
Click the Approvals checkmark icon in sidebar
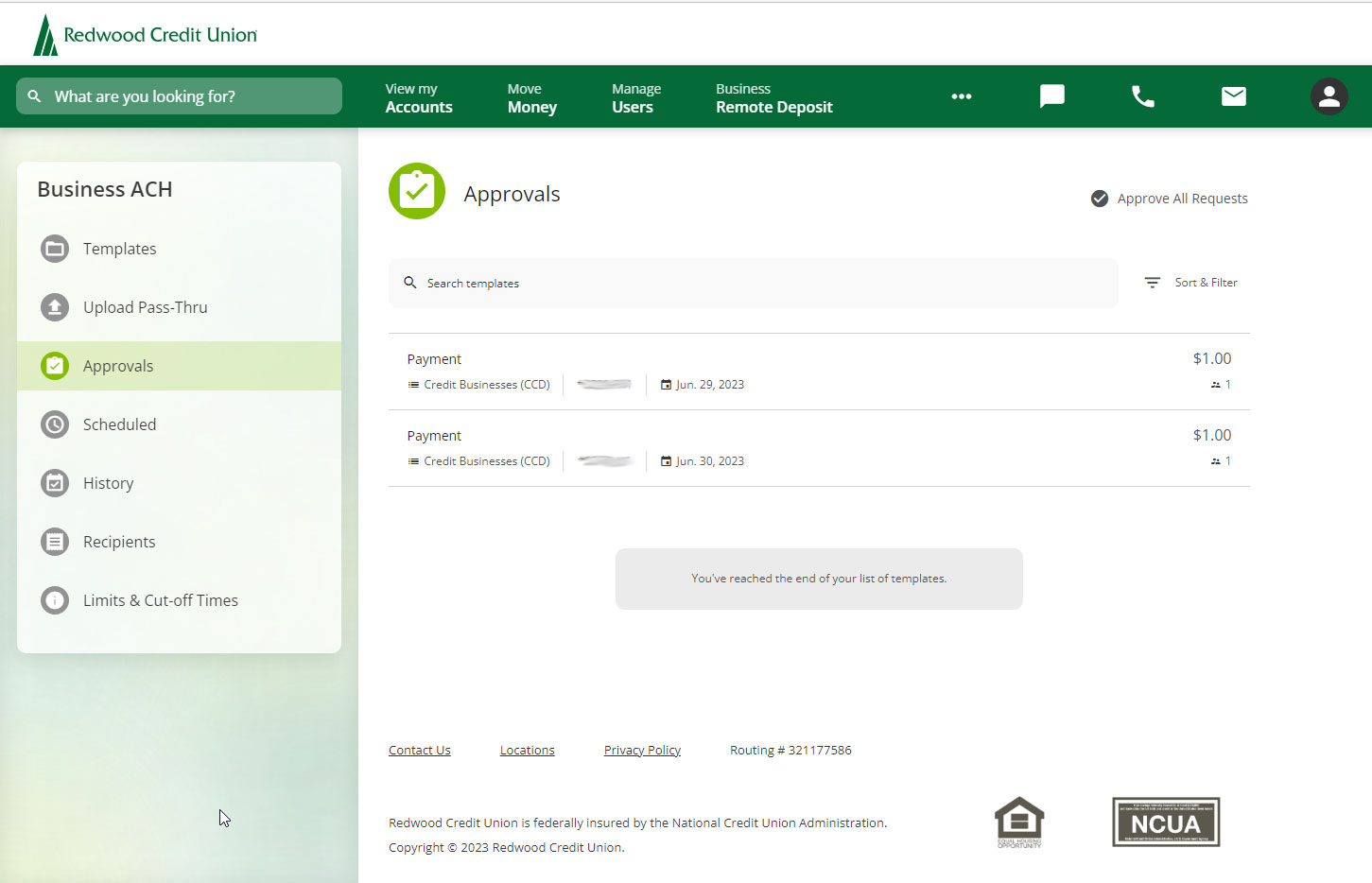55,366
